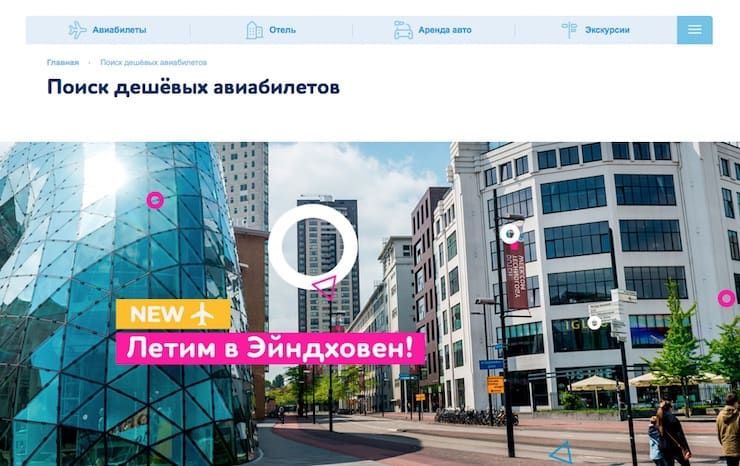Click the car icon for Аренда авто
The width and height of the screenshot is (740, 466).
coord(403,30)
